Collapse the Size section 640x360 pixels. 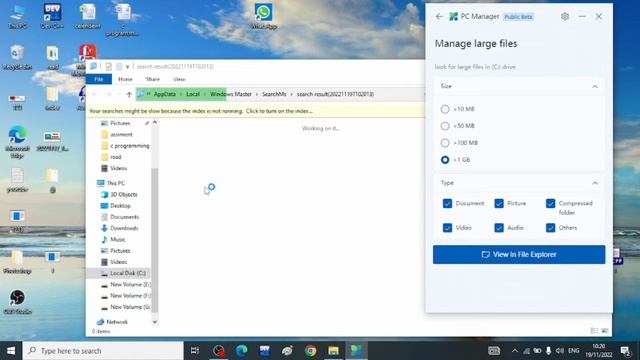coord(595,87)
